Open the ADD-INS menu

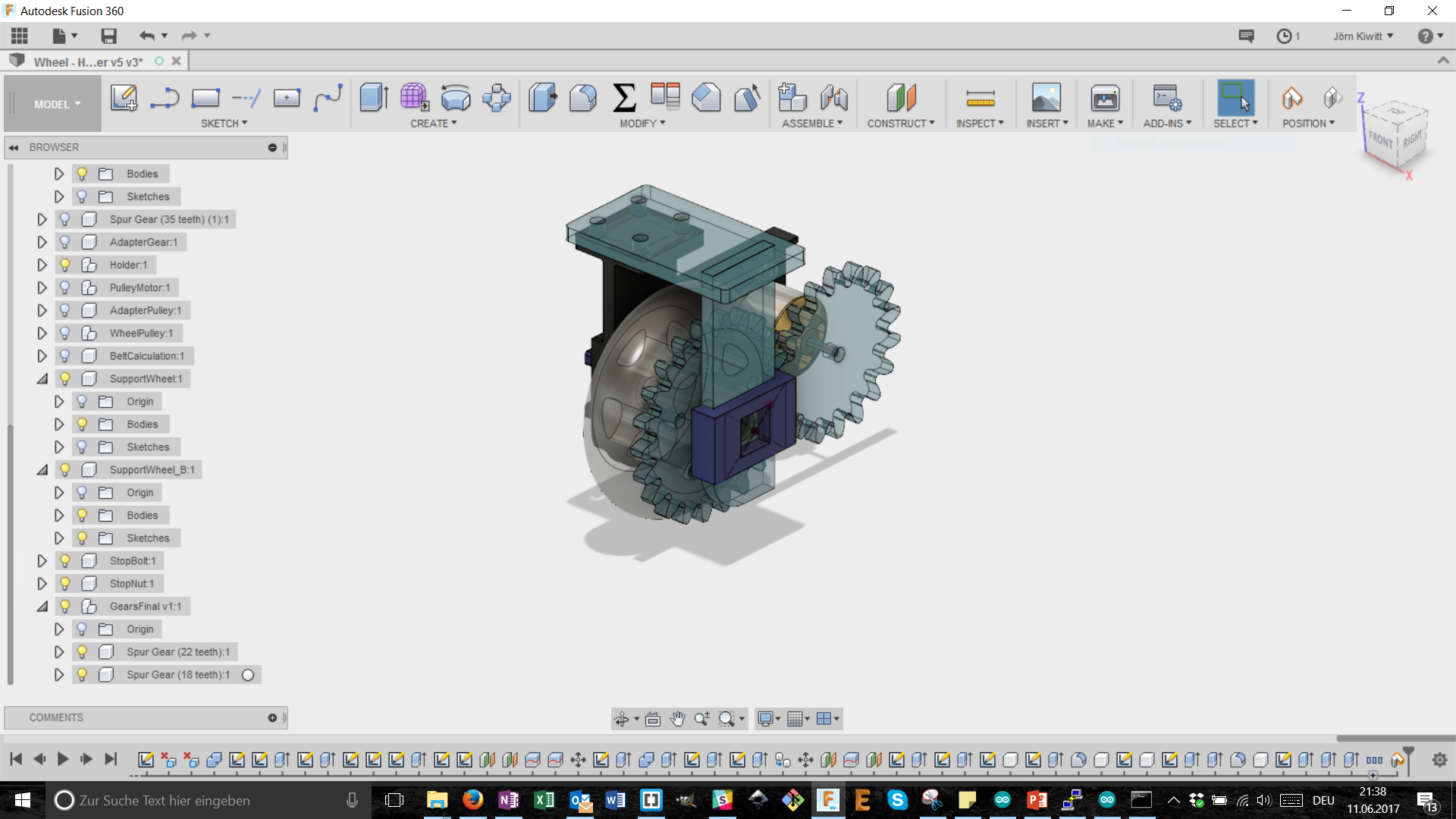(x=1167, y=123)
